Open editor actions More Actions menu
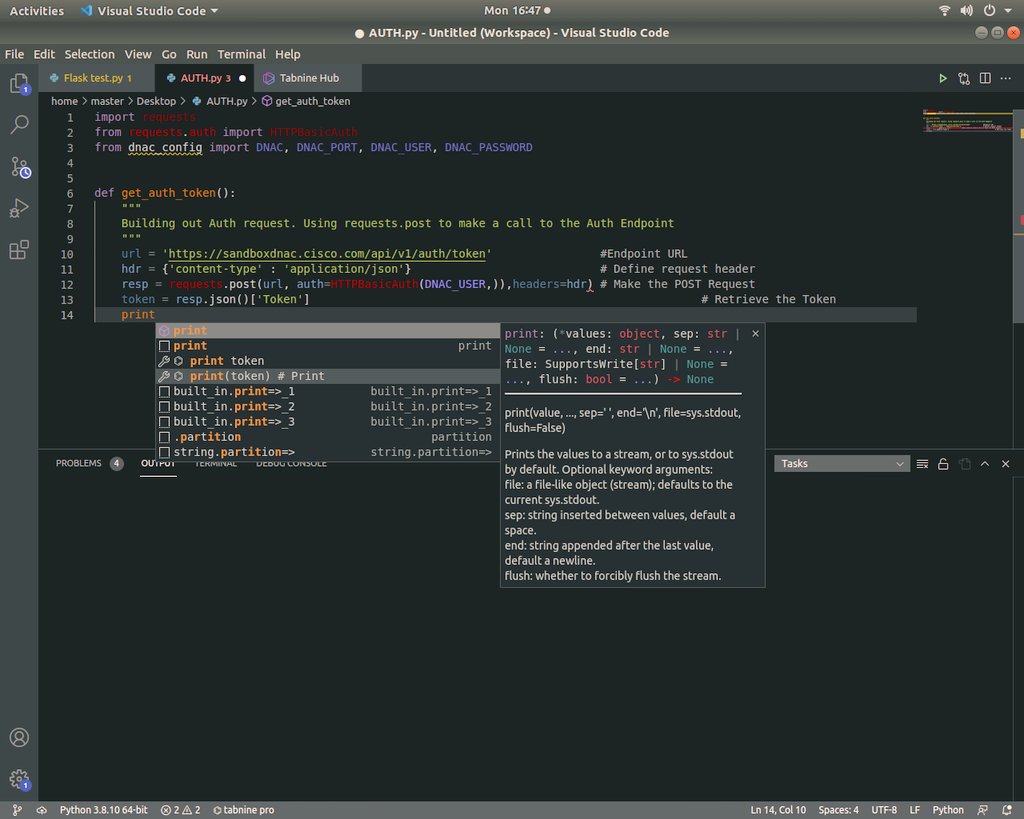 tap(1005, 77)
